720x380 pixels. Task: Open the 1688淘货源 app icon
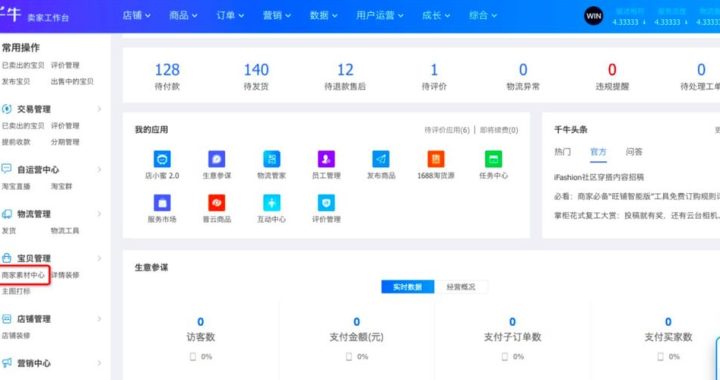pyautogui.click(x=436, y=159)
